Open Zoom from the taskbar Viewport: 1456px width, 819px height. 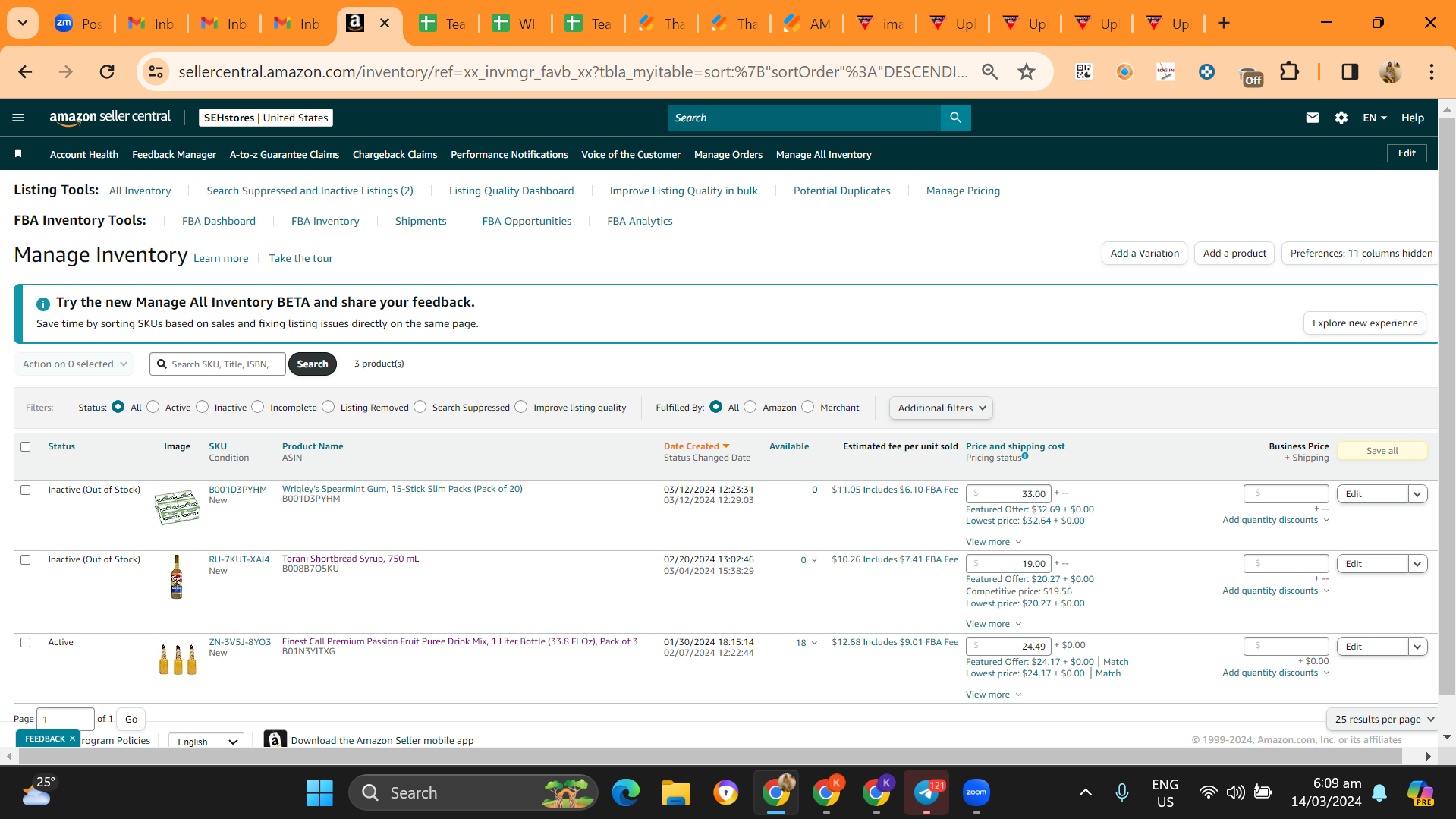coord(976,792)
